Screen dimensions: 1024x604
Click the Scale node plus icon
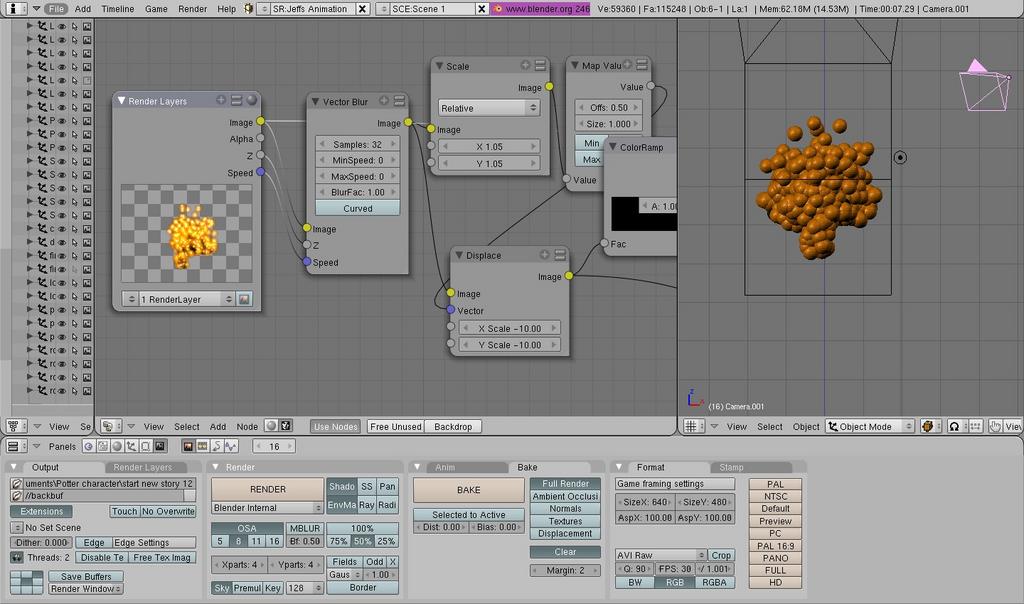tap(525, 65)
